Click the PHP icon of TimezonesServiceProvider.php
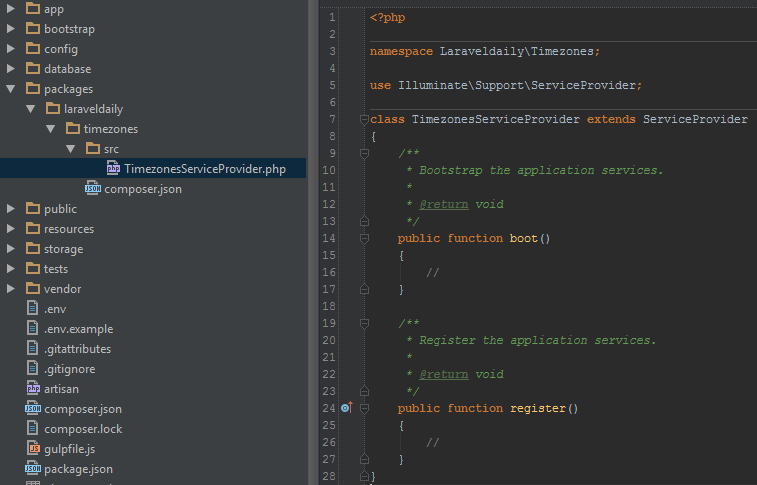Viewport: 757px width, 485px height. 113,169
